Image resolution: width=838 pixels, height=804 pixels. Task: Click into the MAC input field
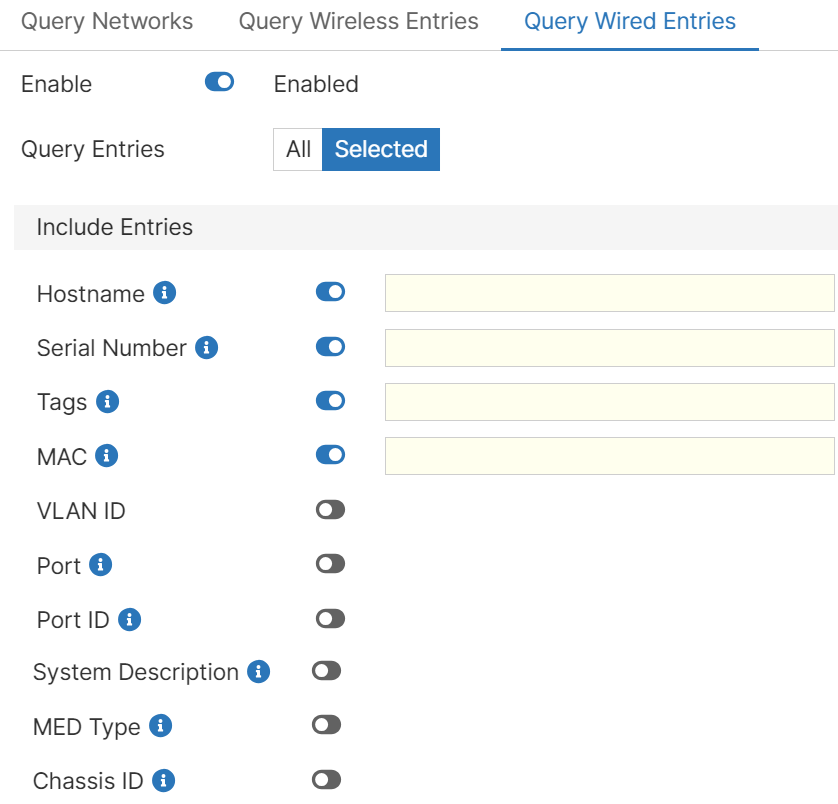point(609,456)
